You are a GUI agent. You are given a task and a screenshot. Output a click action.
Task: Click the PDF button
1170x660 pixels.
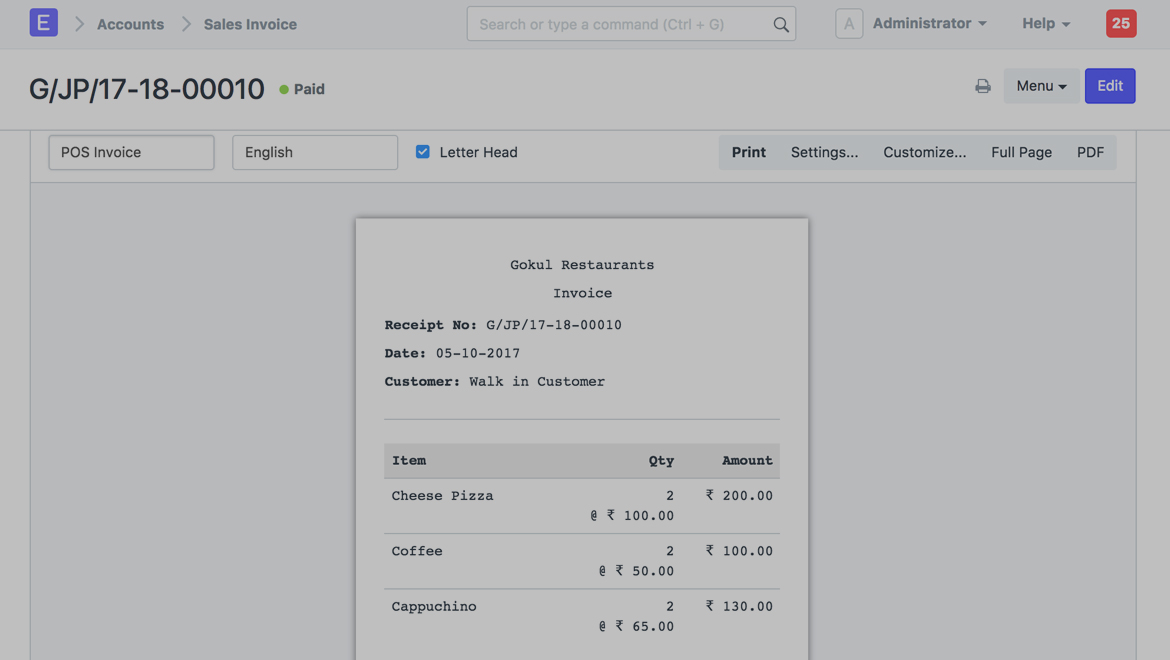pos(1090,152)
